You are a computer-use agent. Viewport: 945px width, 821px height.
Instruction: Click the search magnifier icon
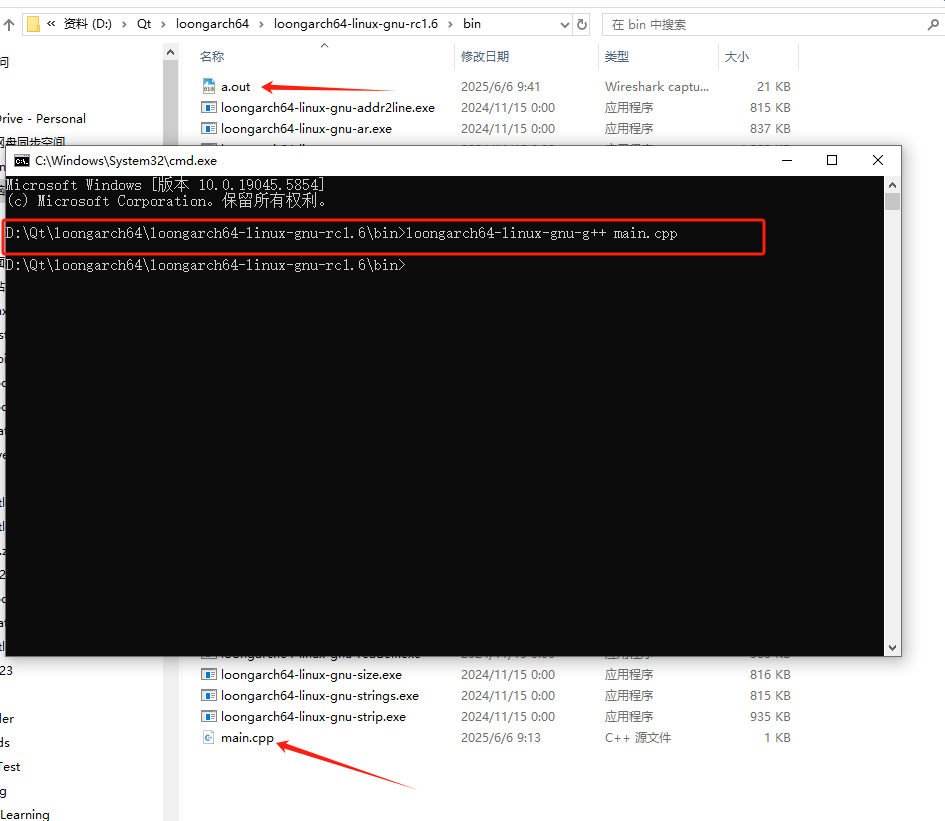coord(933,25)
